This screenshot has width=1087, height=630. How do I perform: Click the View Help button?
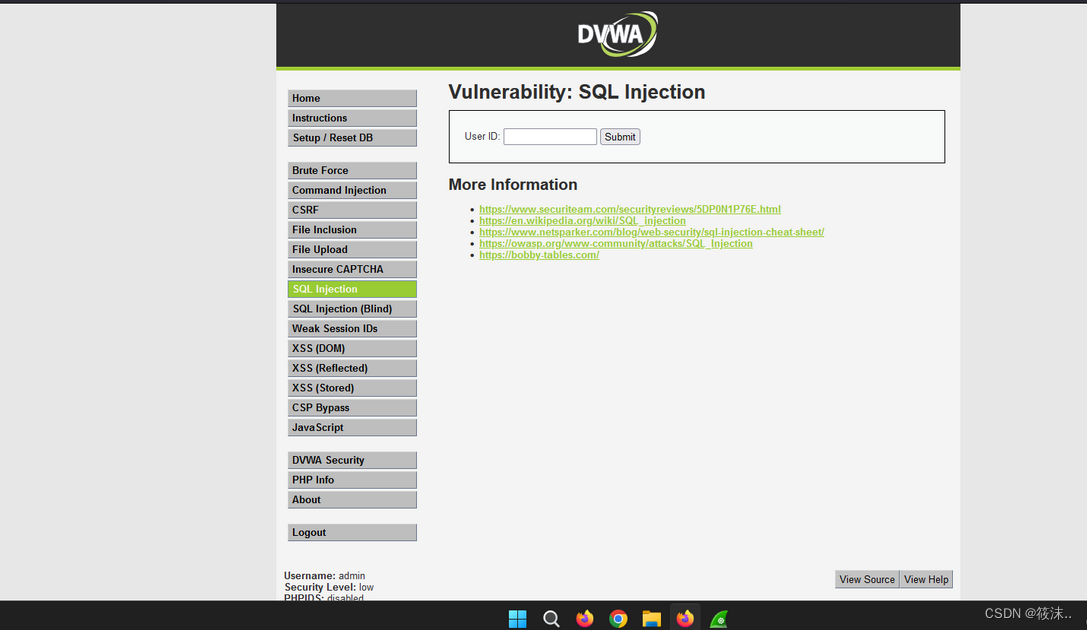click(926, 579)
